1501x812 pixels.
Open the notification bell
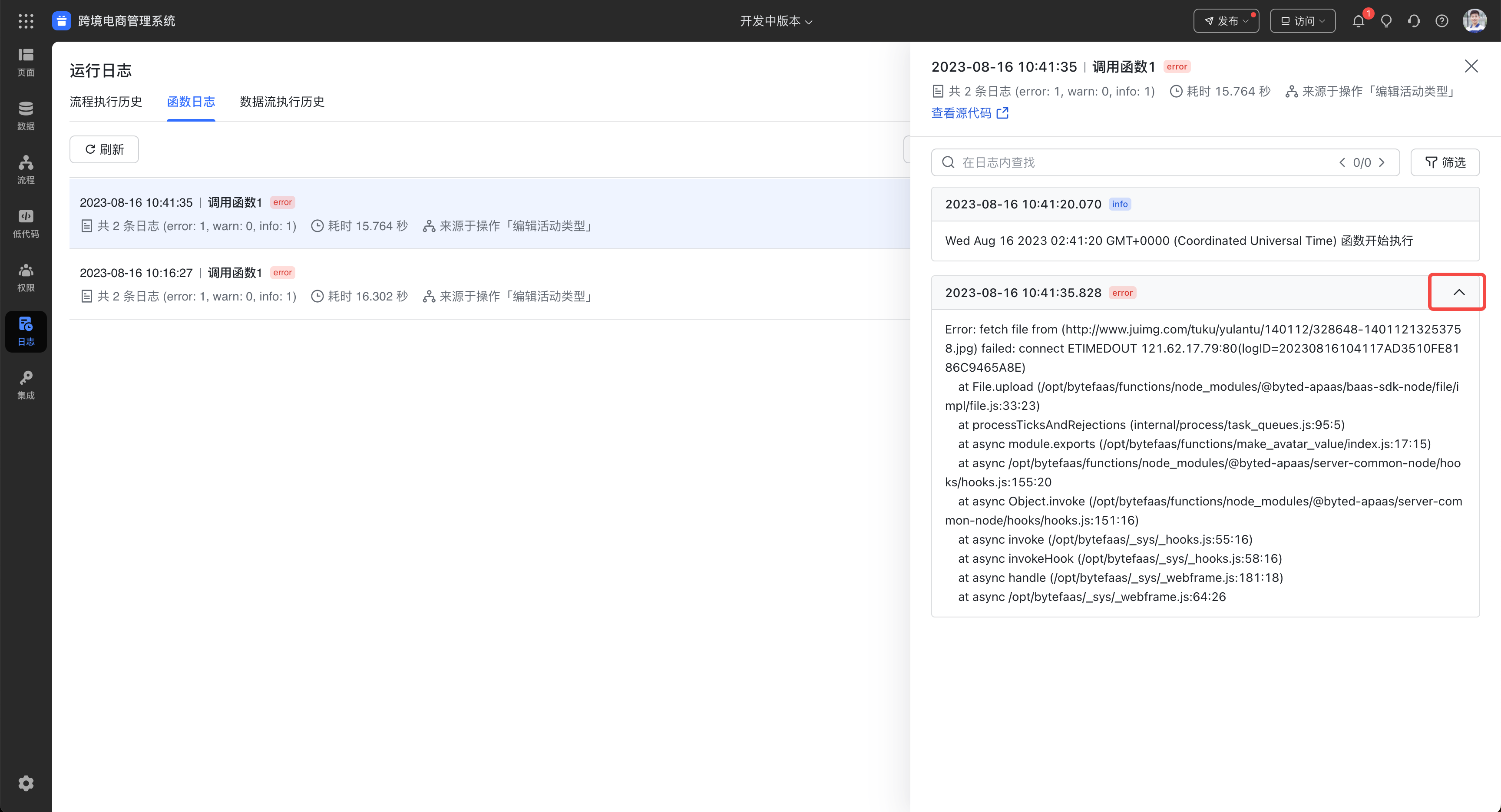(1358, 21)
